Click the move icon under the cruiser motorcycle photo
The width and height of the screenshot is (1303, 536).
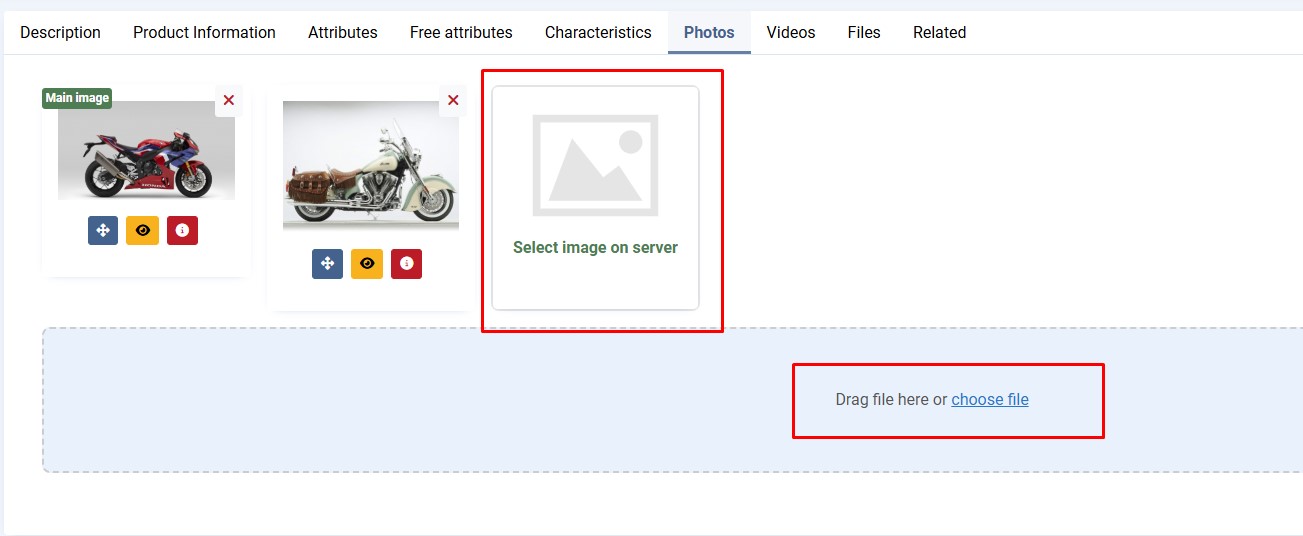click(x=327, y=263)
